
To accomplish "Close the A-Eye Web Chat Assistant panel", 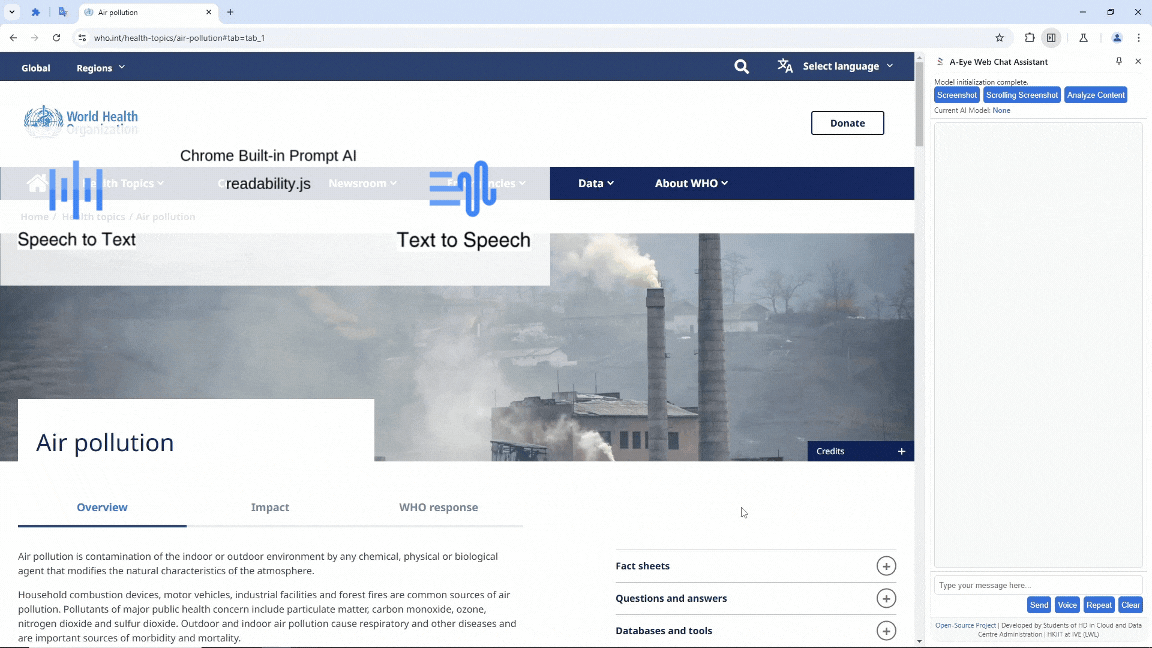I will 1138,62.
